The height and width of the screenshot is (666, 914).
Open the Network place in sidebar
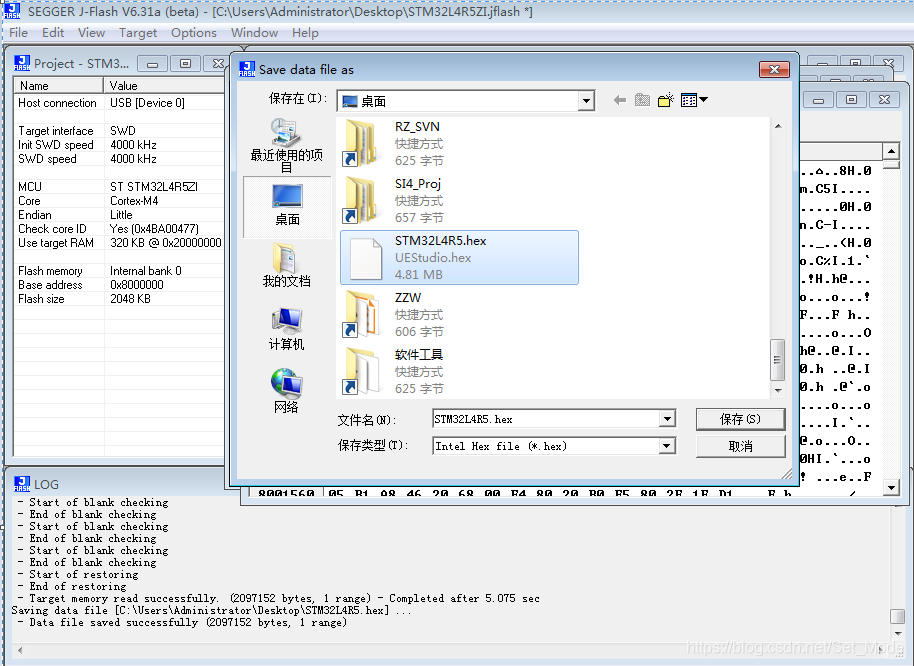(x=286, y=390)
